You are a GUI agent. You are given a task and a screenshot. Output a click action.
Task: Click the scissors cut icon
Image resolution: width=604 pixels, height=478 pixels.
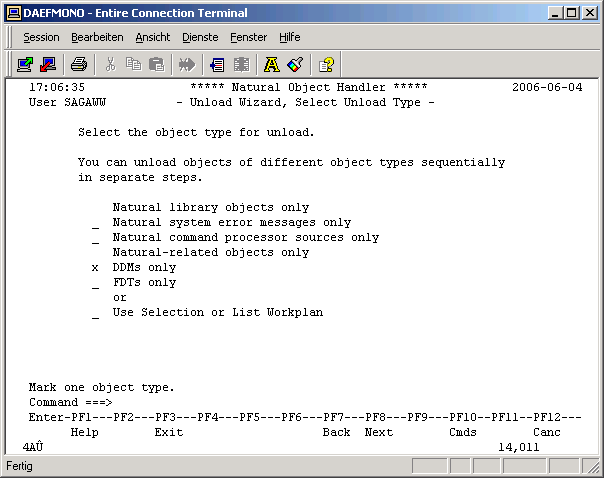coord(111,64)
